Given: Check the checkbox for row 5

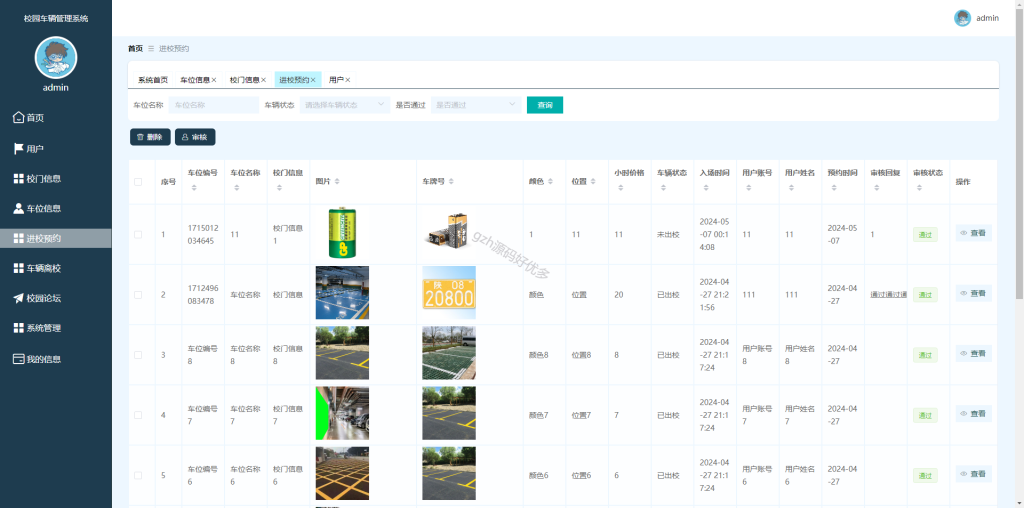Looking at the screenshot, I should (138, 475).
